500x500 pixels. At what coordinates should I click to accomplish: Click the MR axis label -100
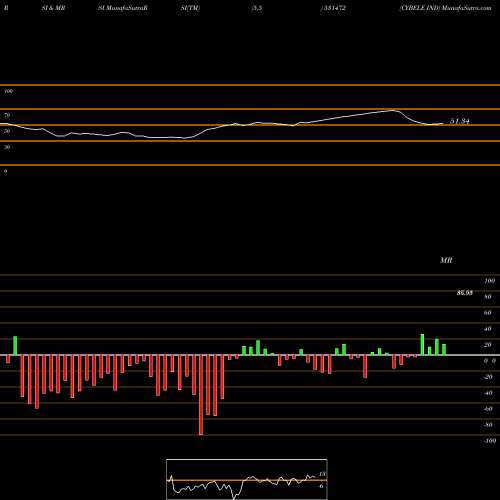click(490, 441)
